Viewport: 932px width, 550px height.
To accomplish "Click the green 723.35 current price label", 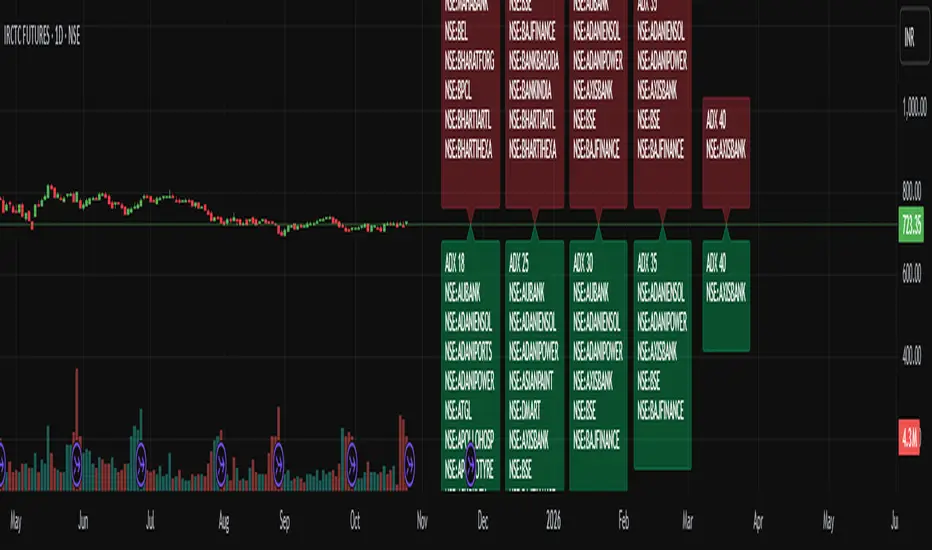I will pyautogui.click(x=911, y=225).
